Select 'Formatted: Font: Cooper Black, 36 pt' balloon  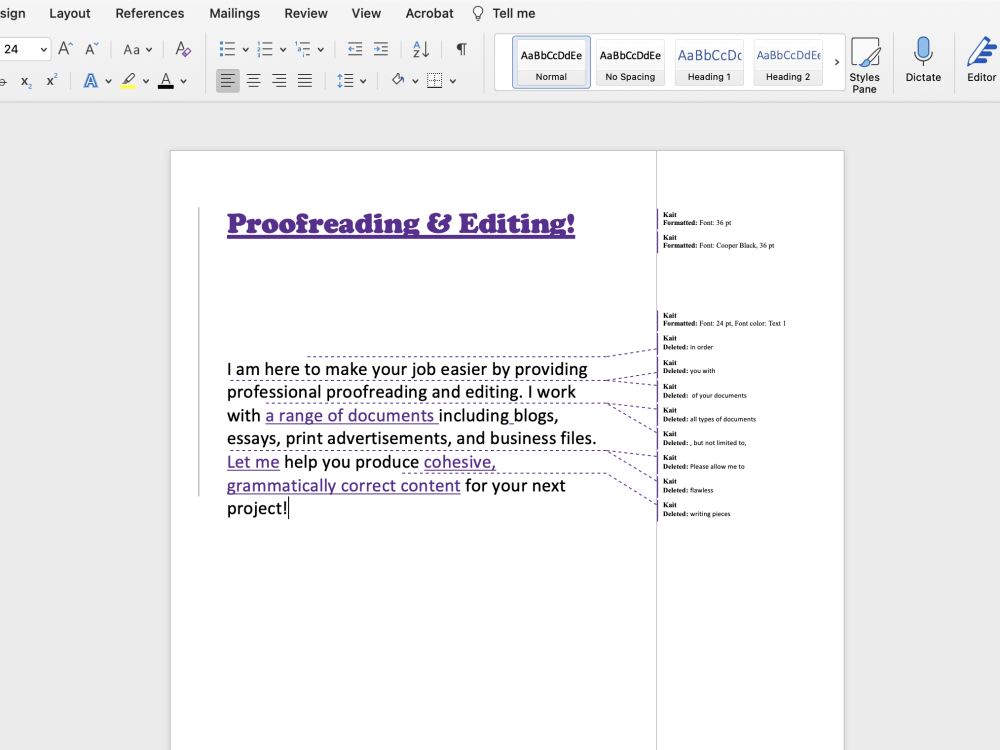pyautogui.click(x=718, y=242)
